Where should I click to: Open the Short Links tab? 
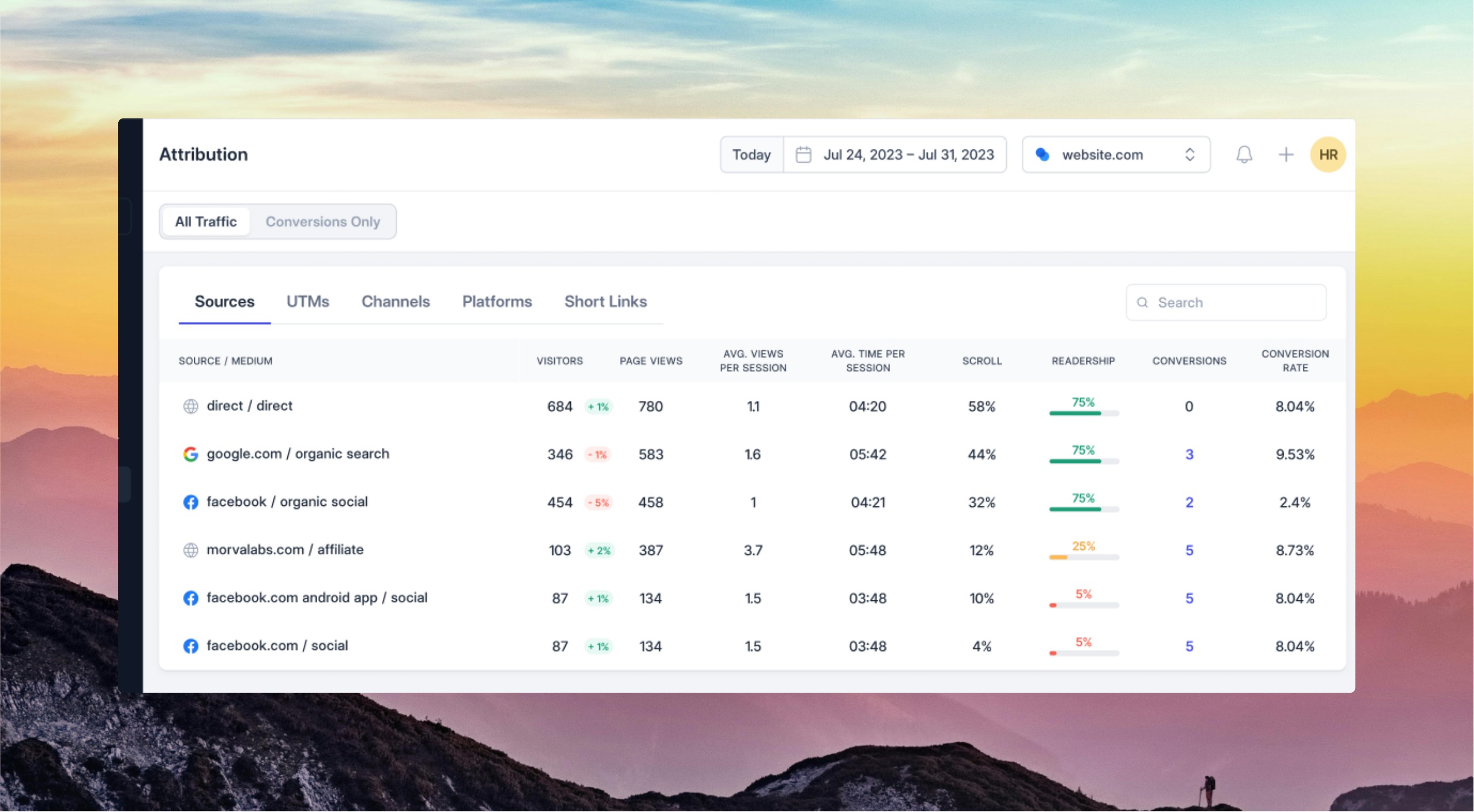coord(605,302)
